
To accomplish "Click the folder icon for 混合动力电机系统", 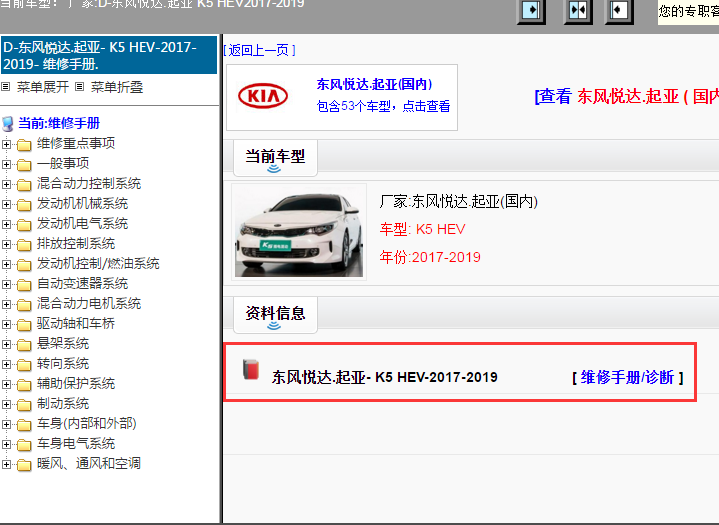I will (x=24, y=305).
